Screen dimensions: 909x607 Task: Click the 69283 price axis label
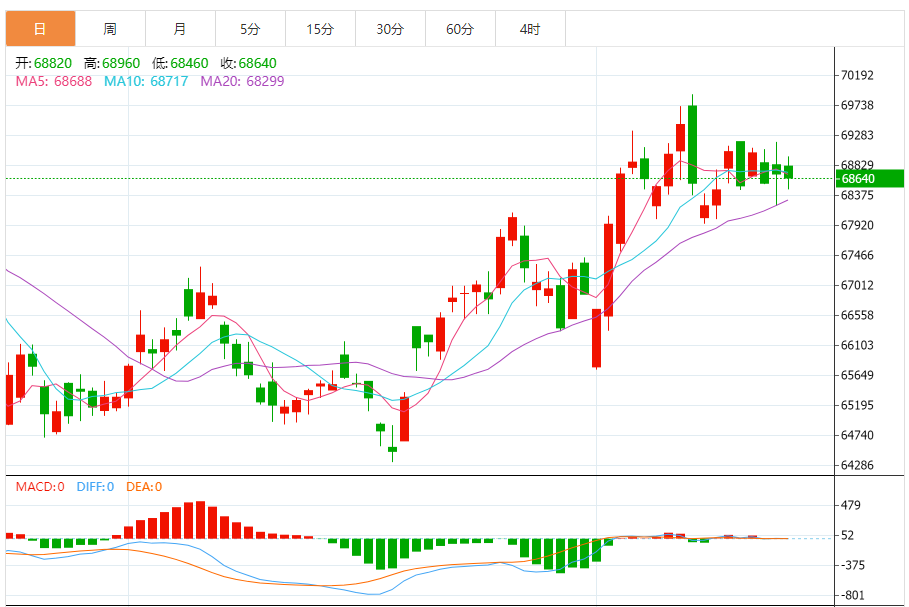[857, 135]
